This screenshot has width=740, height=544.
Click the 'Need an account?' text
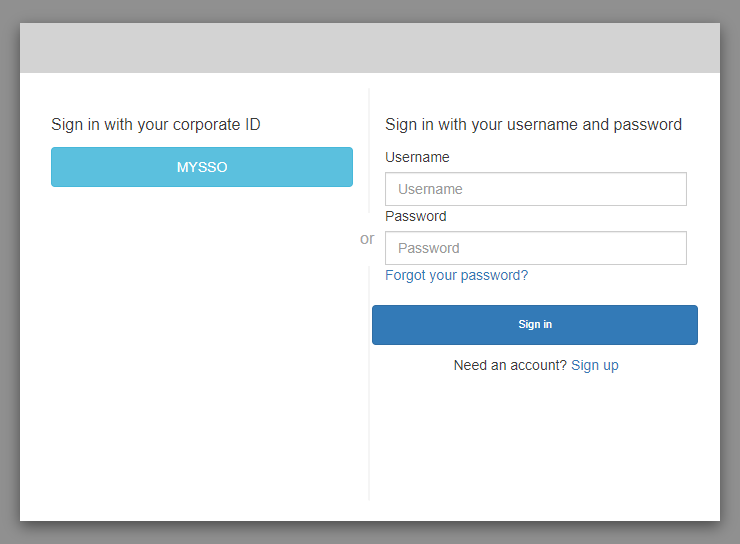point(510,365)
